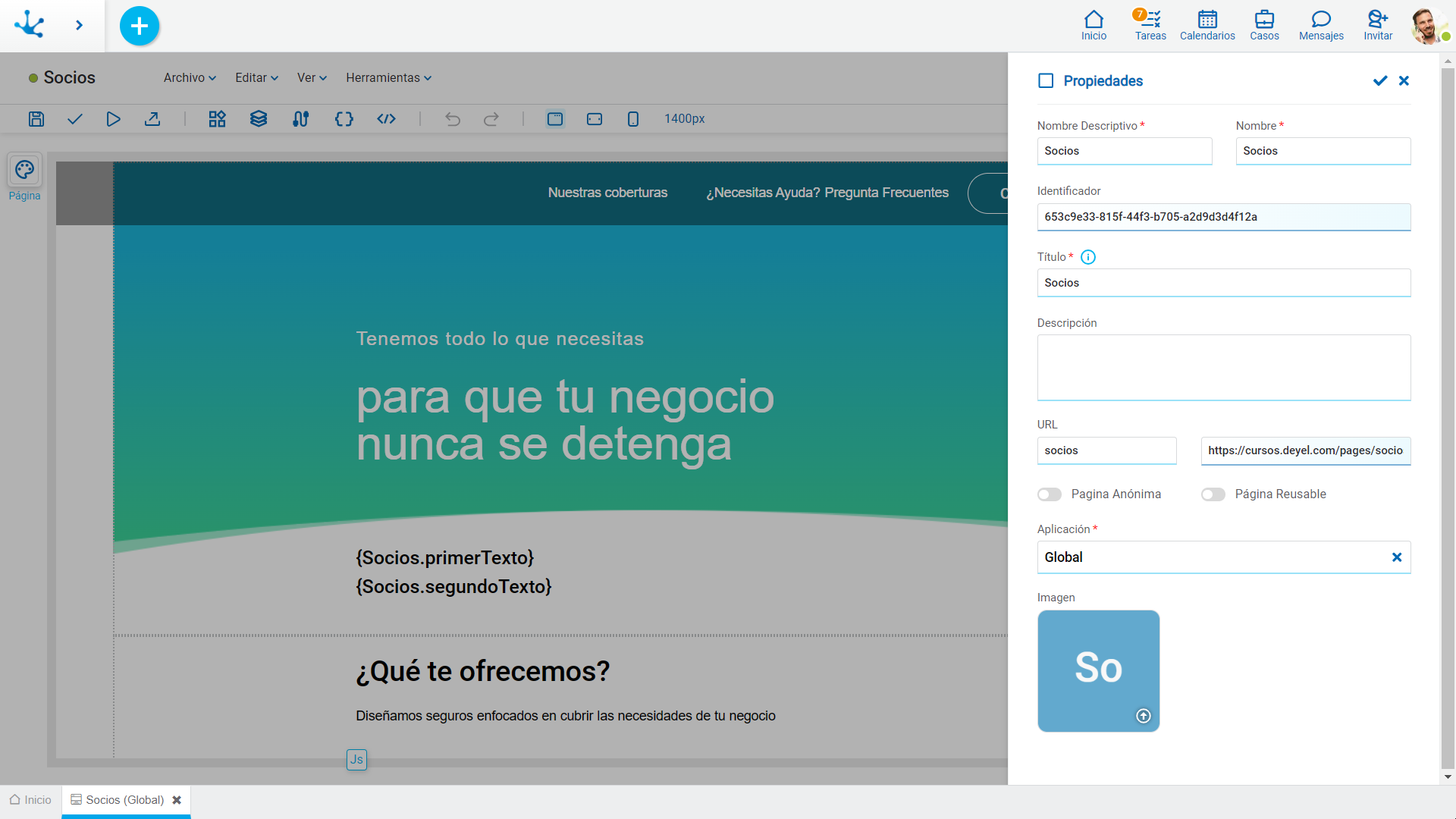This screenshot has width=1456, height=819.
Task: Click the style settings sliders icon
Action: [x=301, y=119]
